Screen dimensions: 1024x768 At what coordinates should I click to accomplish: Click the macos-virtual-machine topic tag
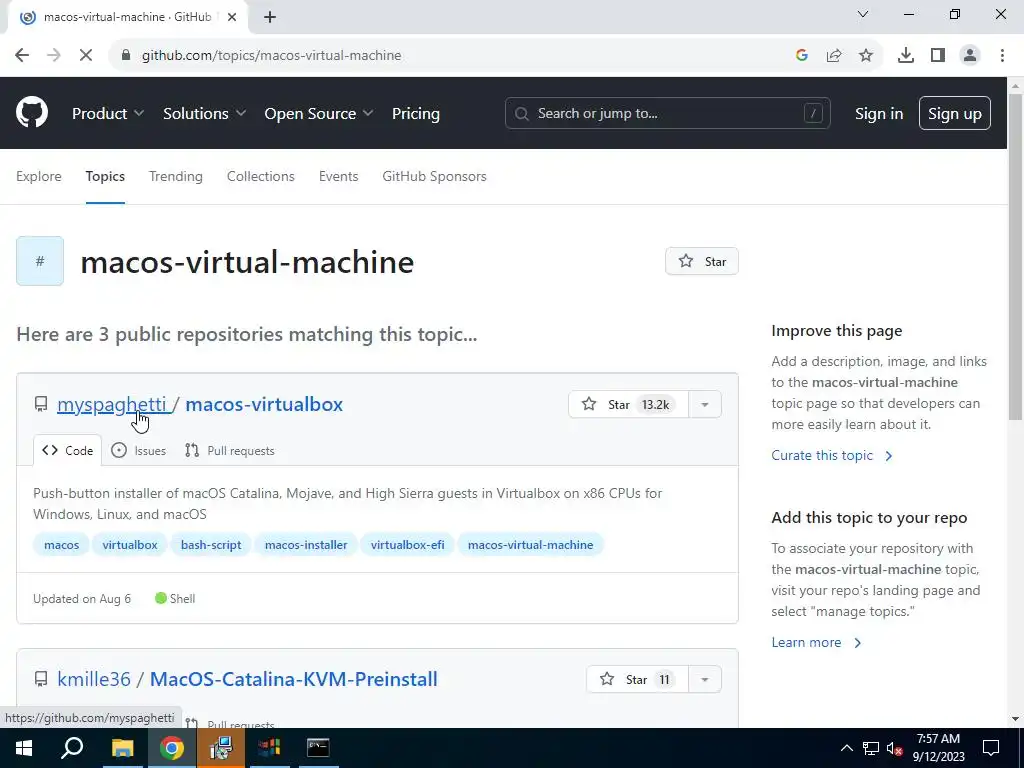(530, 545)
